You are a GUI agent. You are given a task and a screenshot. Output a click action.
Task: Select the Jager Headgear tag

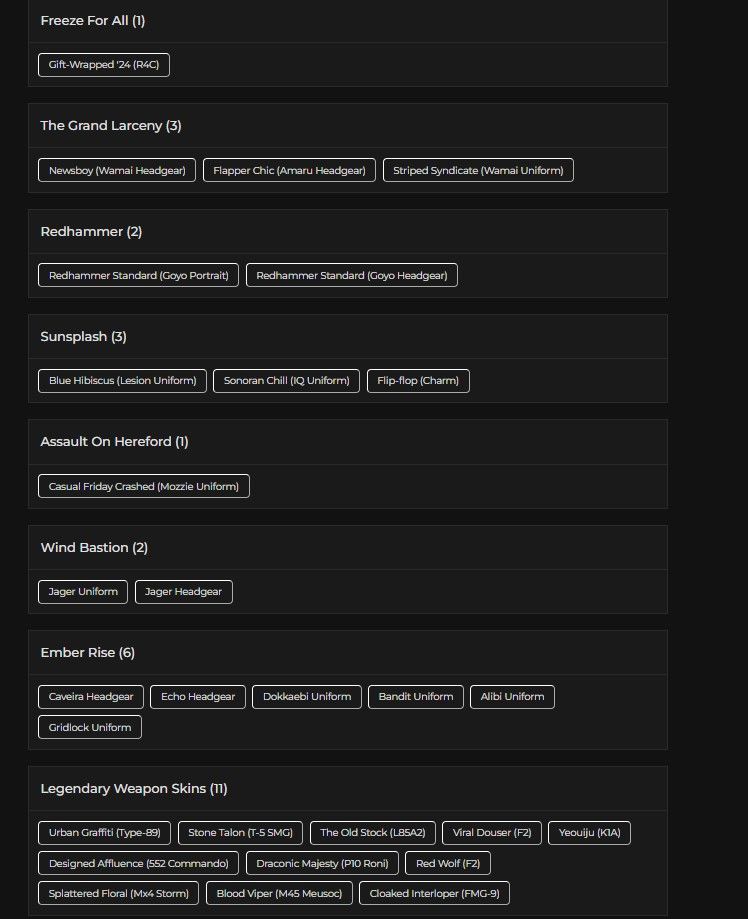click(x=184, y=592)
